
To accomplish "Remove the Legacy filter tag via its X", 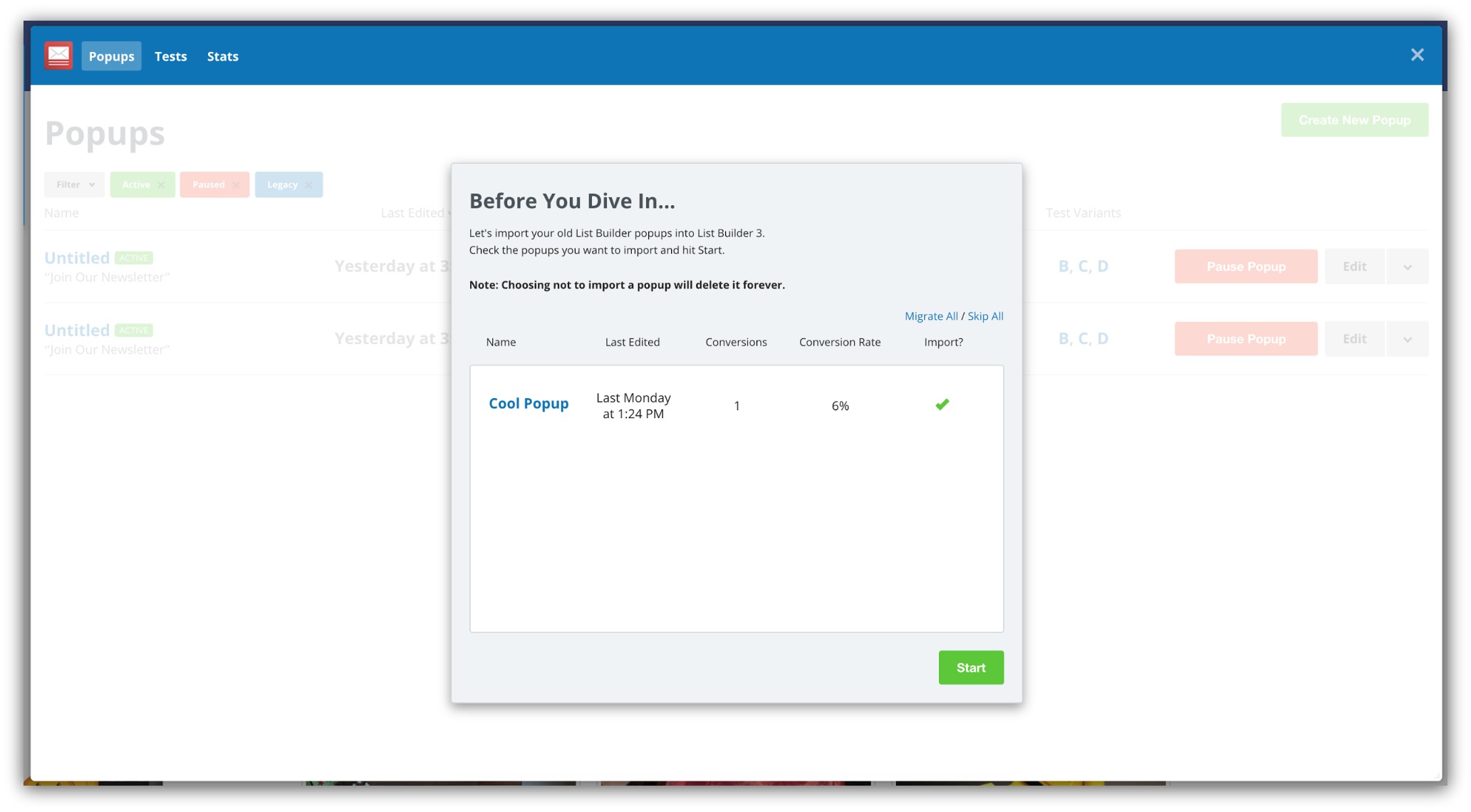I will pos(308,184).
